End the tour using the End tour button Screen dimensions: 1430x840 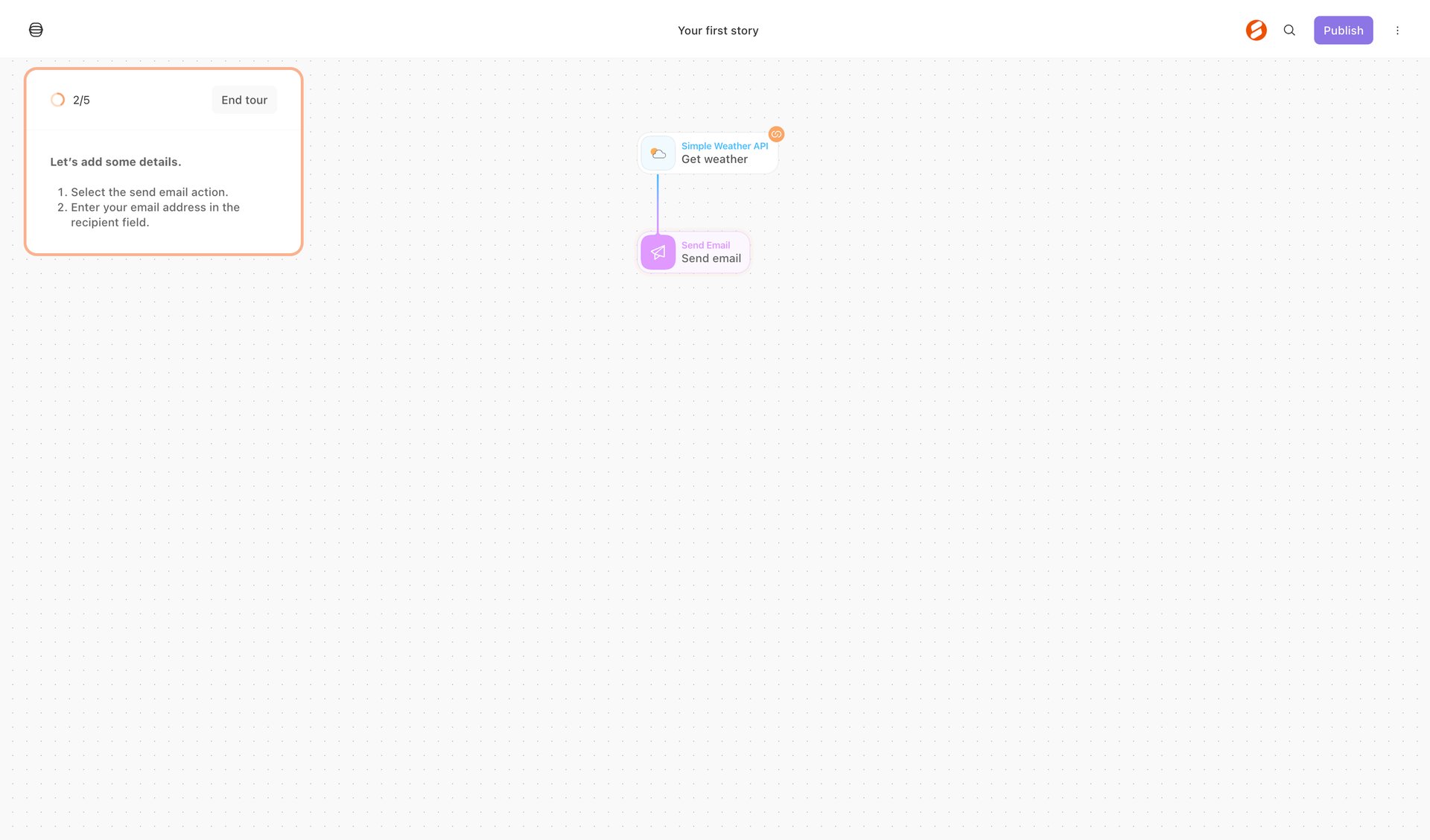pyautogui.click(x=244, y=99)
